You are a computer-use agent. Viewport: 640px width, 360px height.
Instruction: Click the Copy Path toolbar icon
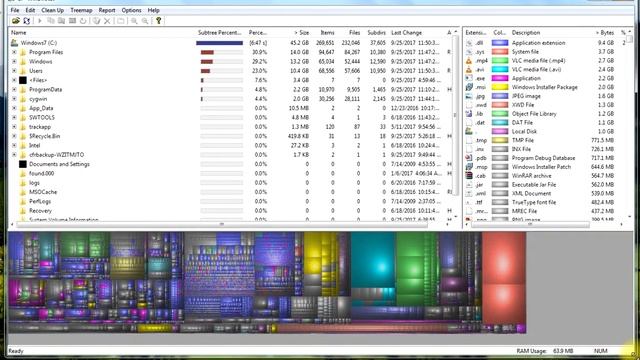pos(51,21)
